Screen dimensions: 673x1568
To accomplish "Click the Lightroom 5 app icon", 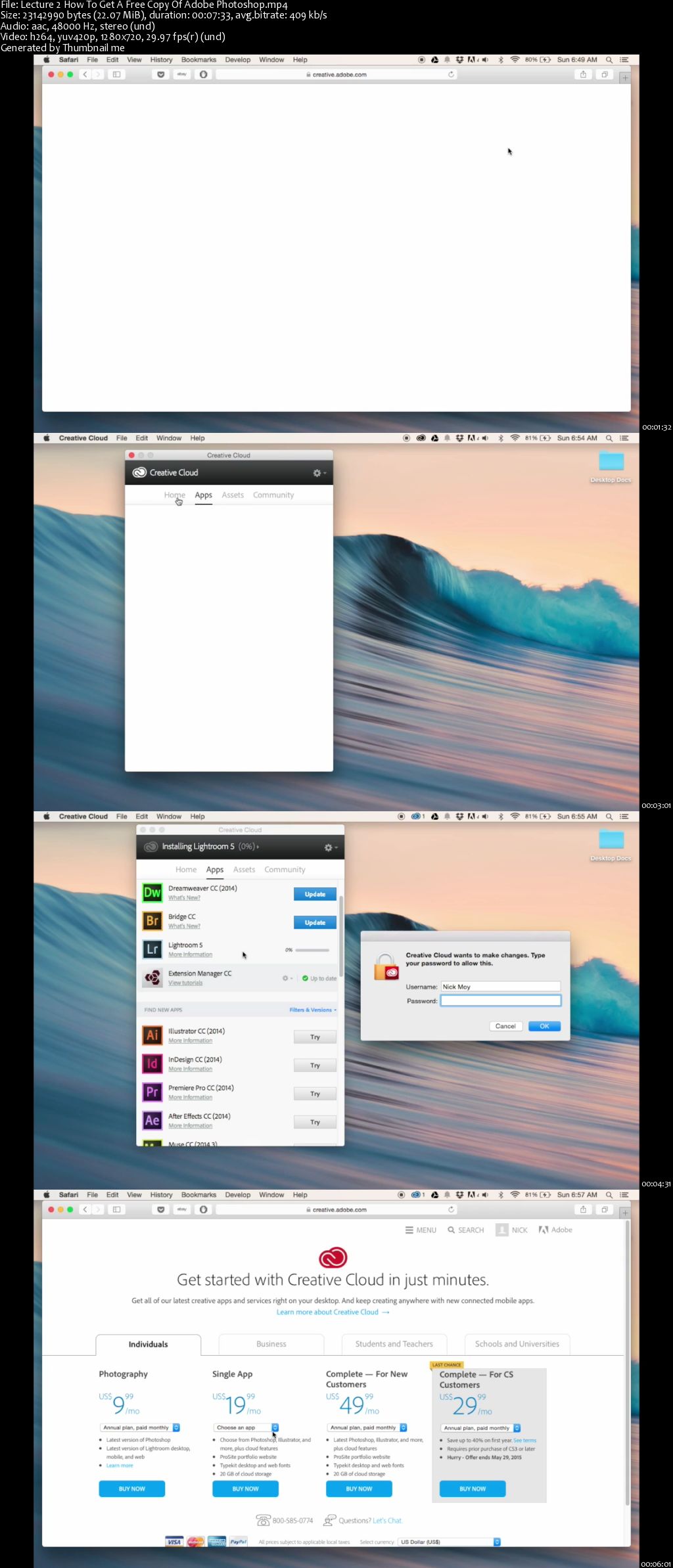I will pyautogui.click(x=152, y=949).
